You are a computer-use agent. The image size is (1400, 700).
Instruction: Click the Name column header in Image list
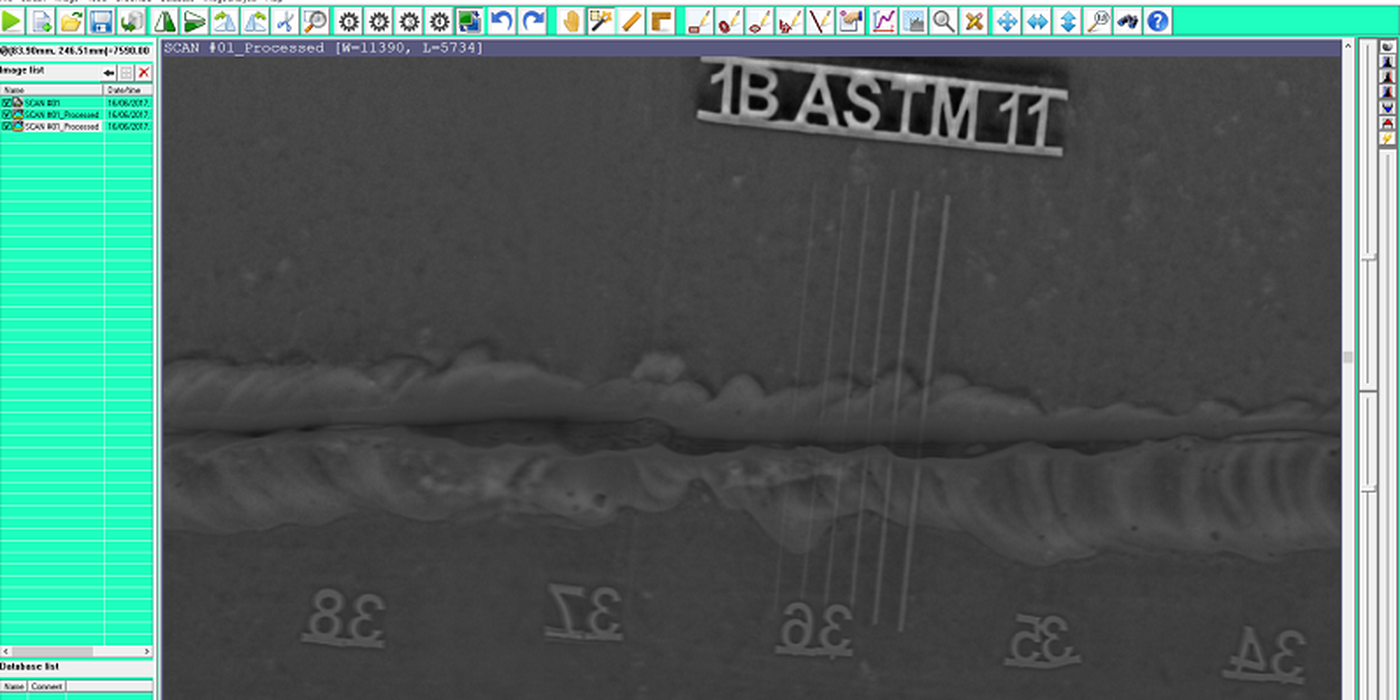[52, 90]
